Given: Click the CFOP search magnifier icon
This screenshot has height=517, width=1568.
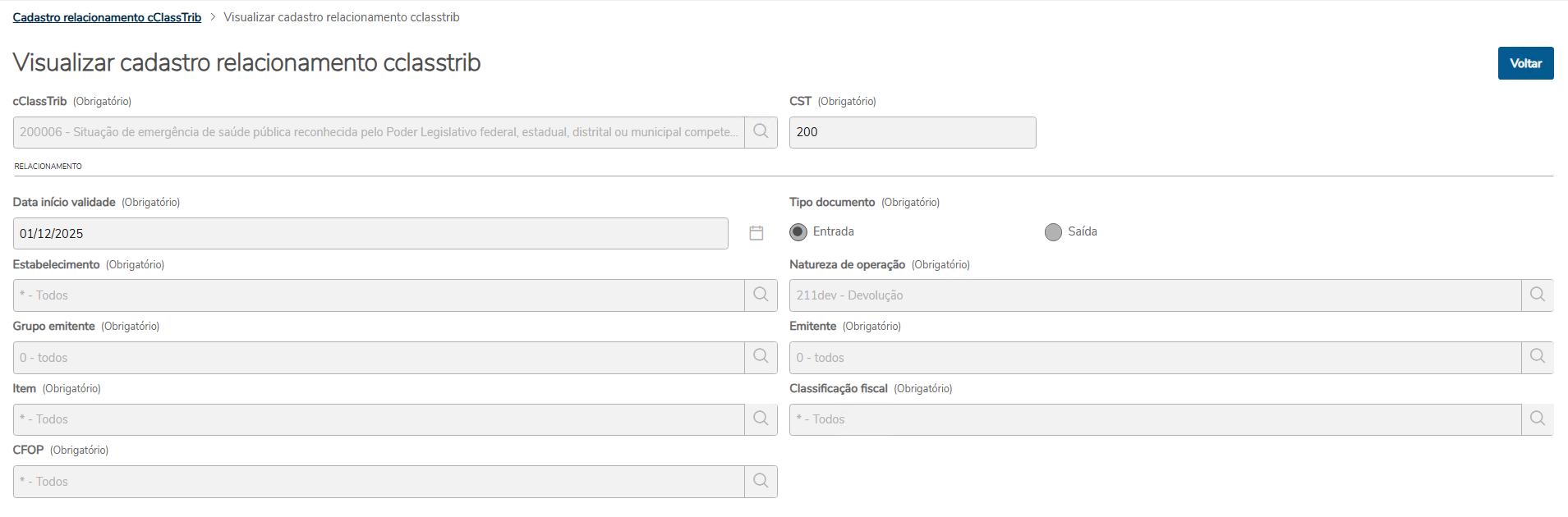Looking at the screenshot, I should coord(761,482).
